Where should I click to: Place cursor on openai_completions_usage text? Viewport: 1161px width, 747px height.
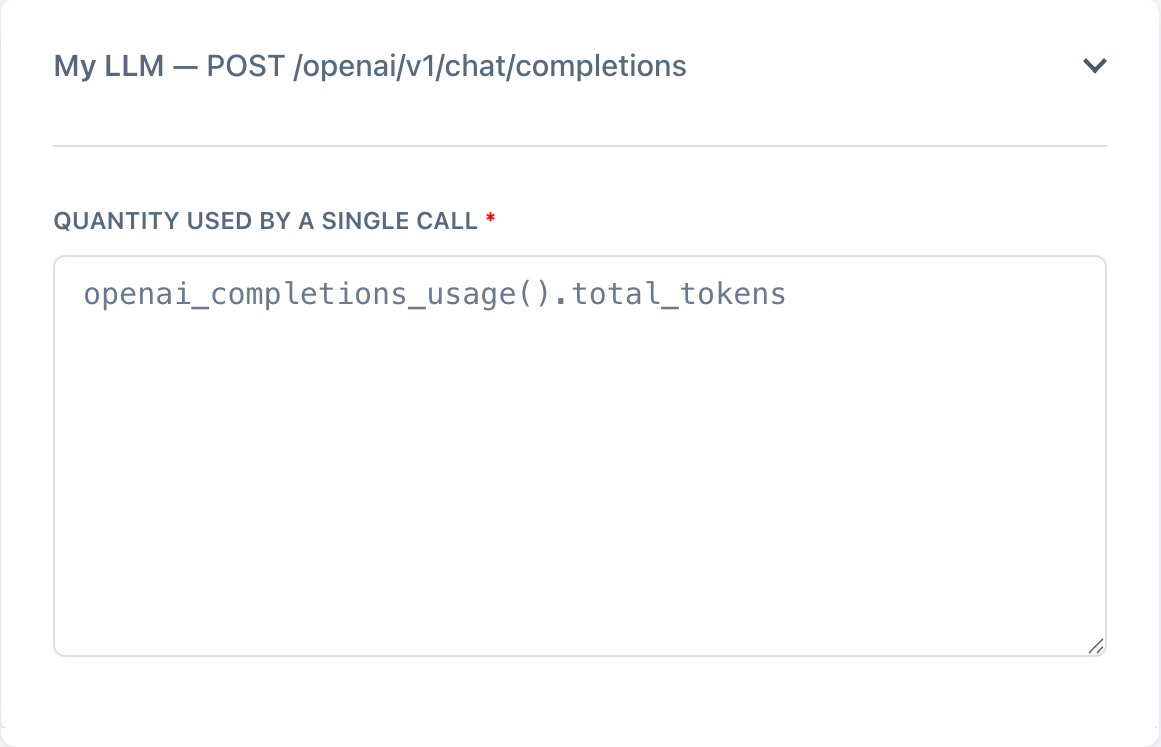[300, 295]
